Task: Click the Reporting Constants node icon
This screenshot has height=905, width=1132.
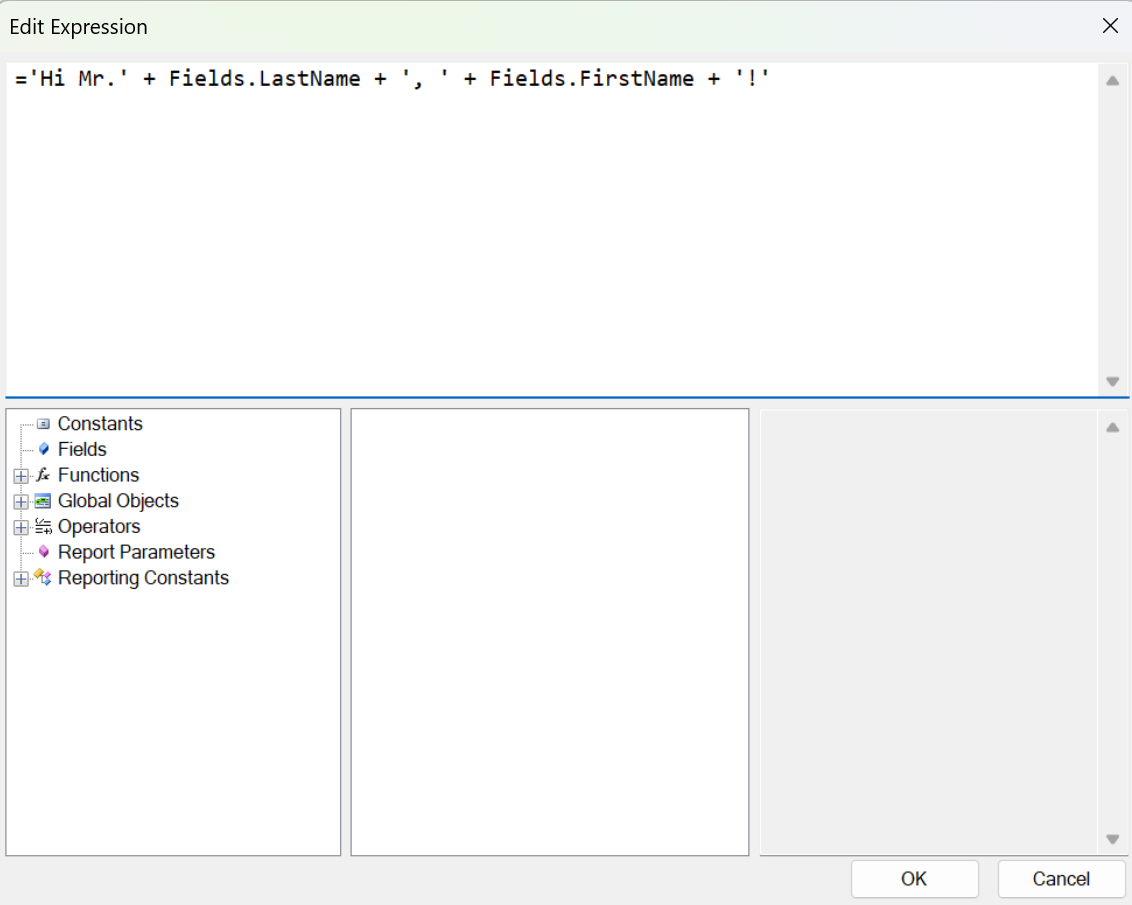Action: click(x=42, y=578)
